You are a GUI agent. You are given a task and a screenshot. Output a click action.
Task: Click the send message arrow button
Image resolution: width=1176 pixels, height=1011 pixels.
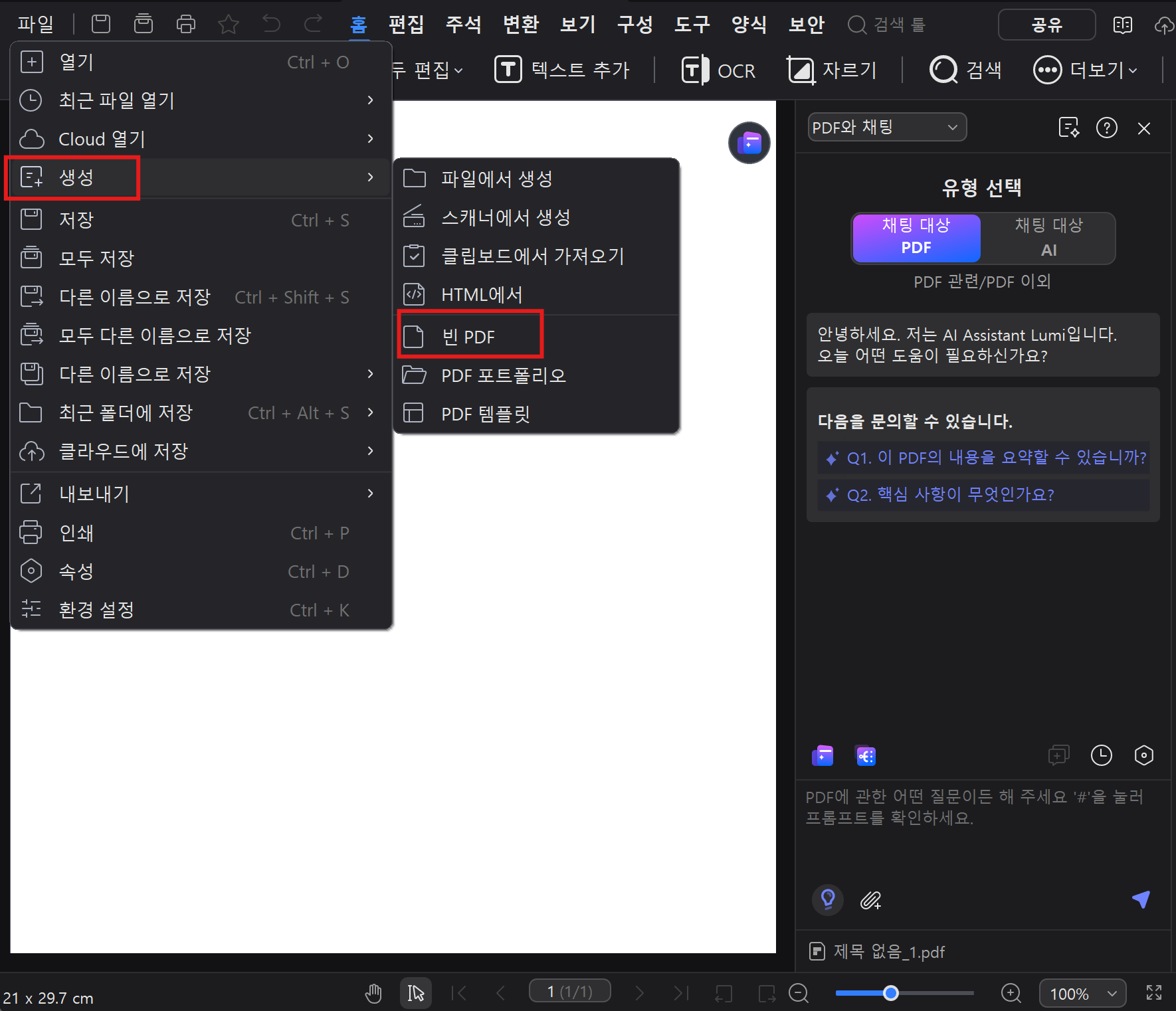coord(1141,899)
